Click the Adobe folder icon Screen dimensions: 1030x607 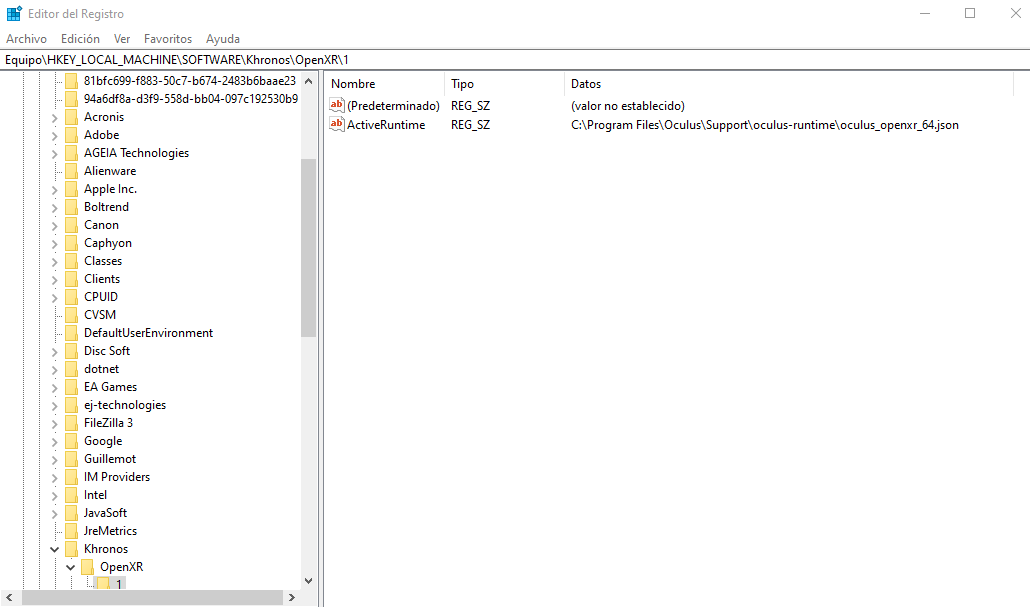click(72, 135)
